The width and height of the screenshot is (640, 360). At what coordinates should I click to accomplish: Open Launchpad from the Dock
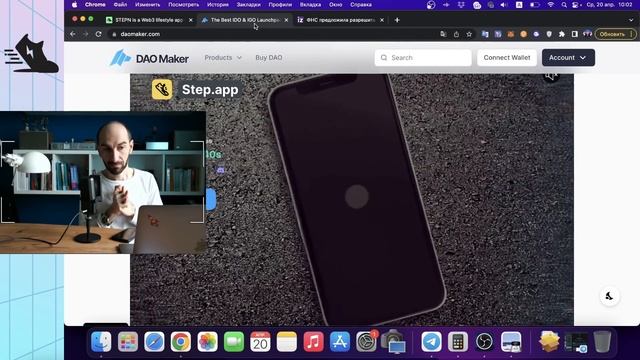[x=127, y=342]
